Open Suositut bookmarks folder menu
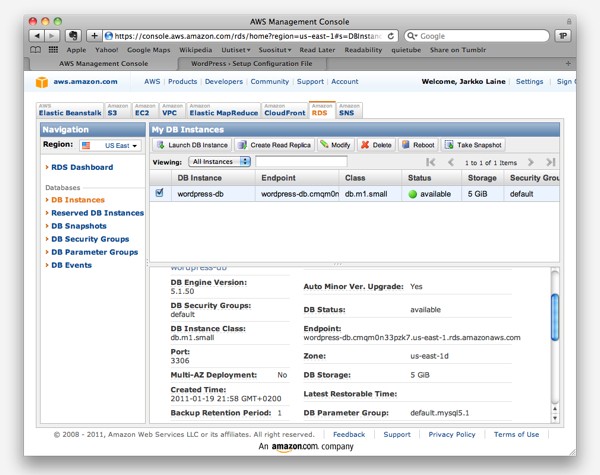This screenshot has width=600, height=475. pyautogui.click(x=275, y=50)
